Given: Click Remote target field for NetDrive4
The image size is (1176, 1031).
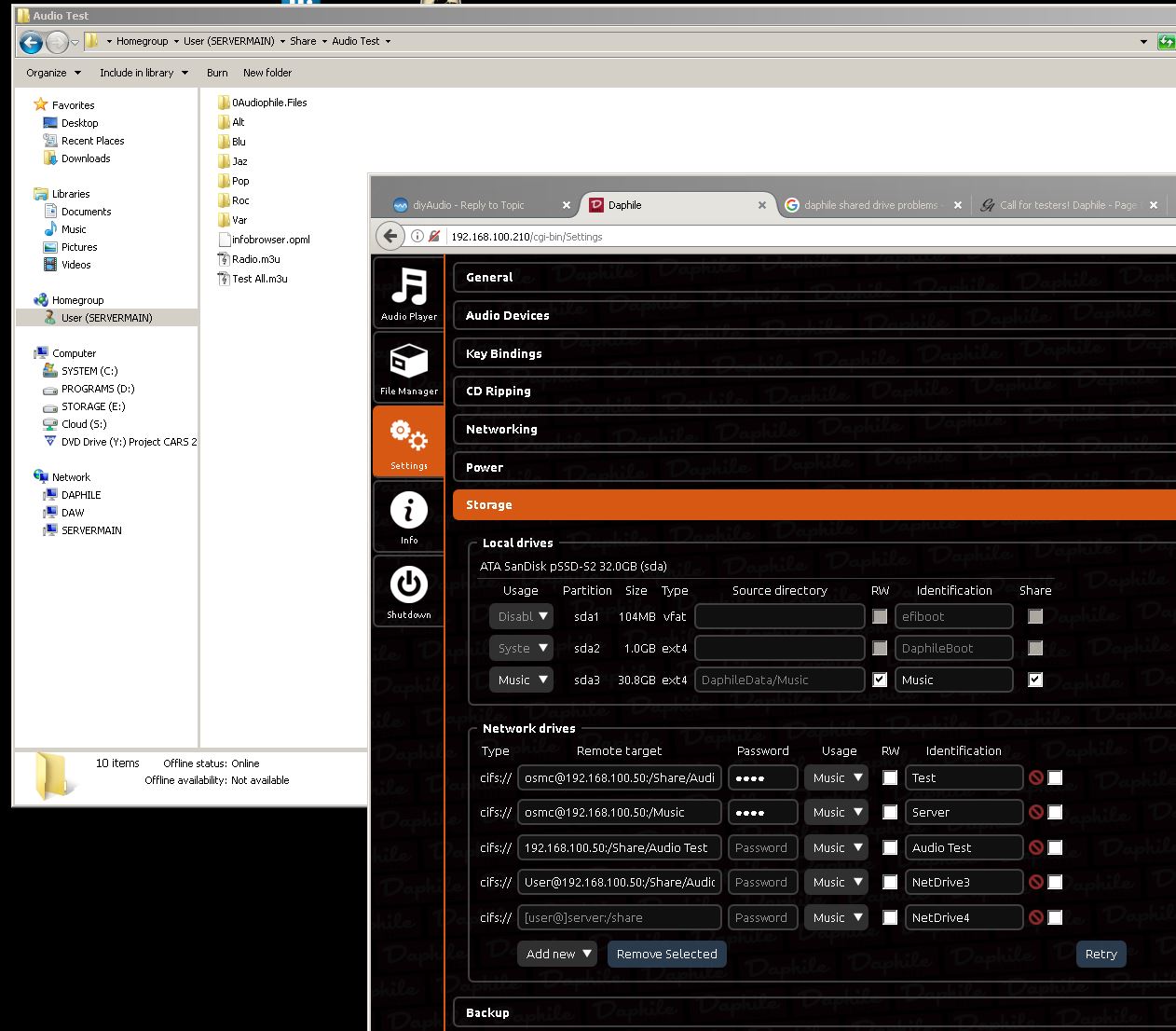Looking at the screenshot, I should point(619,917).
